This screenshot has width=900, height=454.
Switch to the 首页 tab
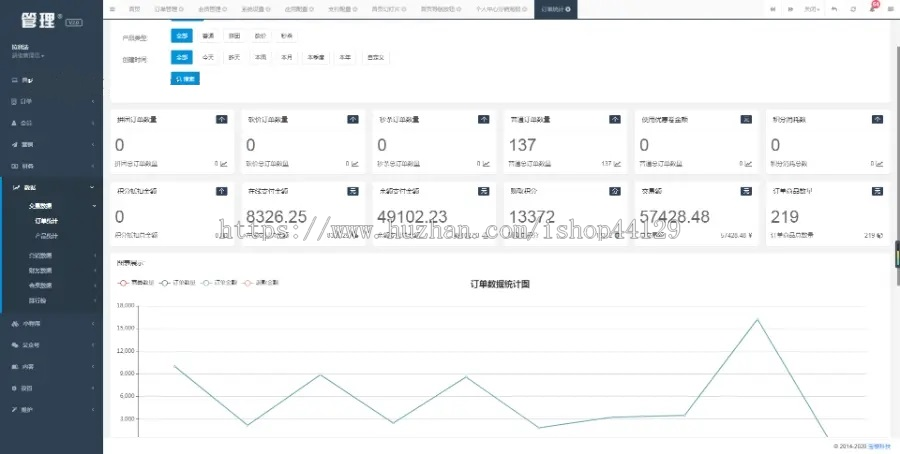(x=134, y=9)
